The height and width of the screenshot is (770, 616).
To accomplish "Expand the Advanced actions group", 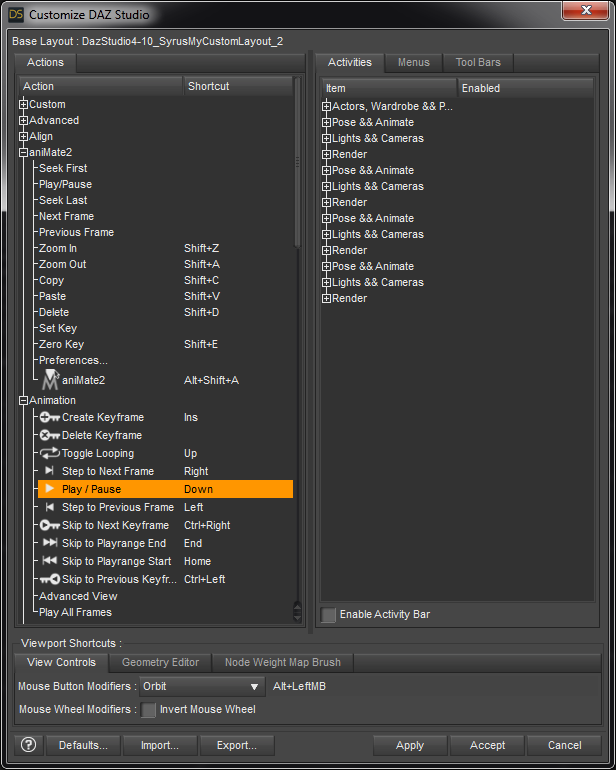I will 23,120.
